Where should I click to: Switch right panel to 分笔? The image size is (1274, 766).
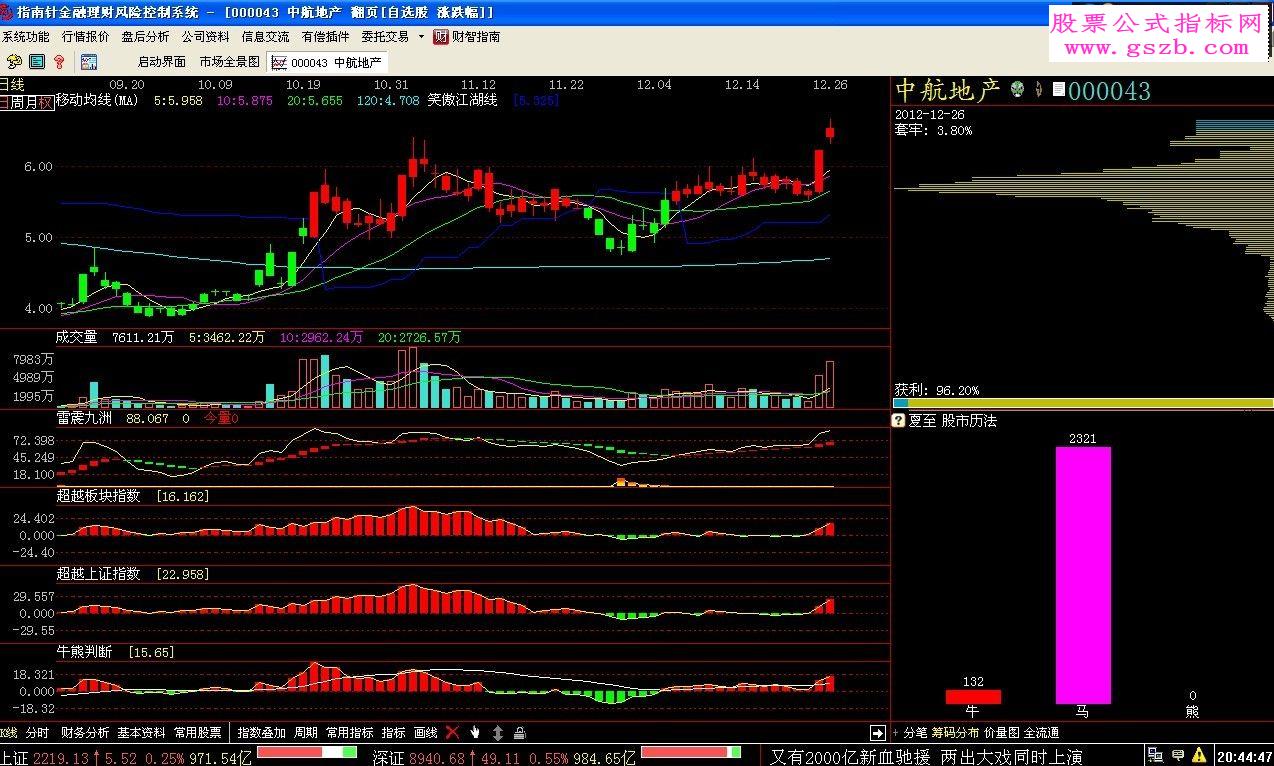[915, 733]
